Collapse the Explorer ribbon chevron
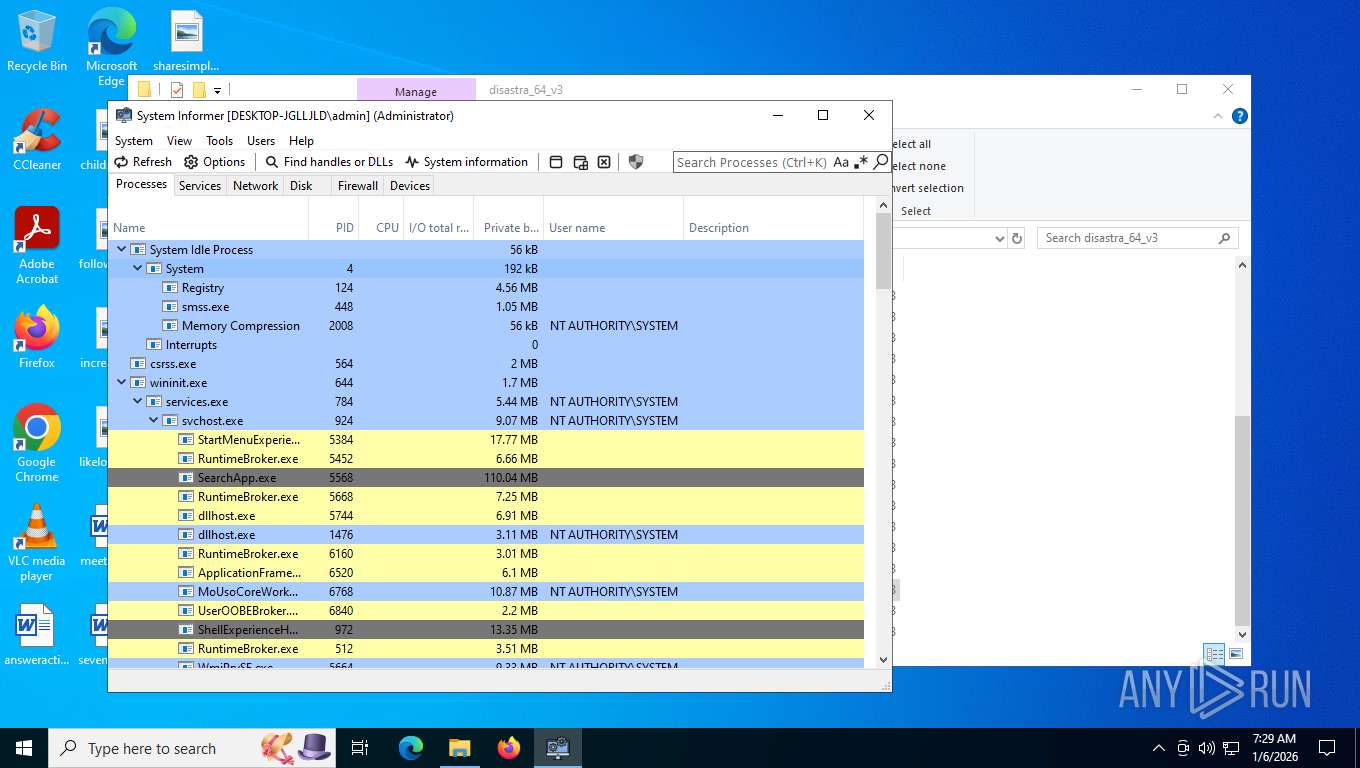This screenshot has height=768, width=1360. pos(1219,116)
